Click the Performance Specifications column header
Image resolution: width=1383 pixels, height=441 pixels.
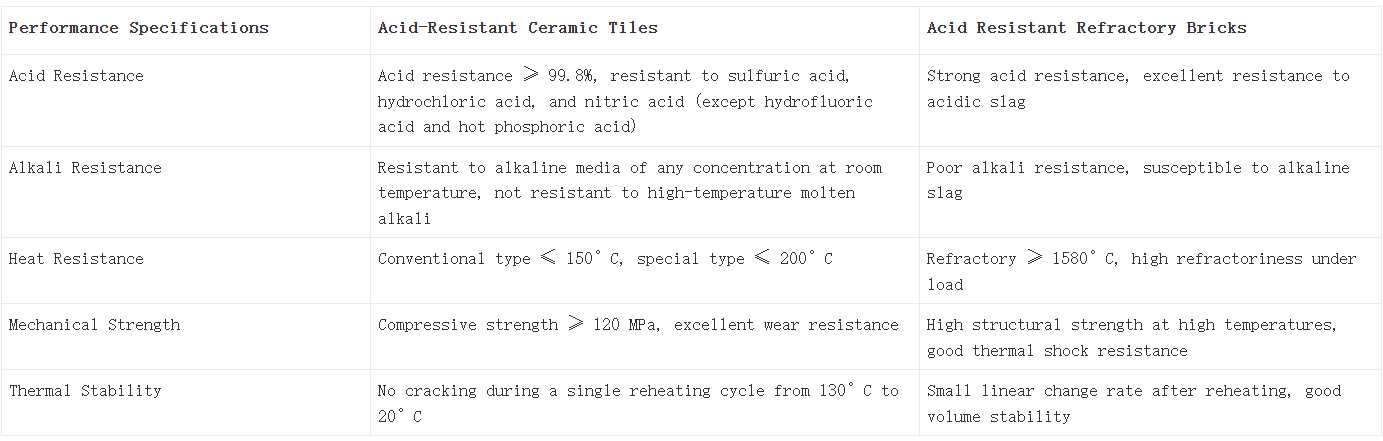tap(139, 28)
